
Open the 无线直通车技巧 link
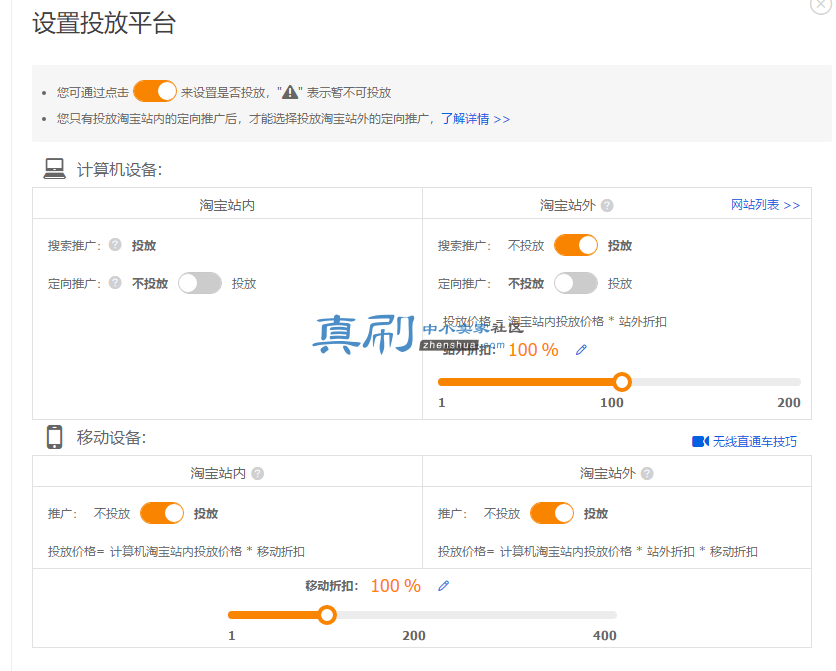[x=755, y=441]
